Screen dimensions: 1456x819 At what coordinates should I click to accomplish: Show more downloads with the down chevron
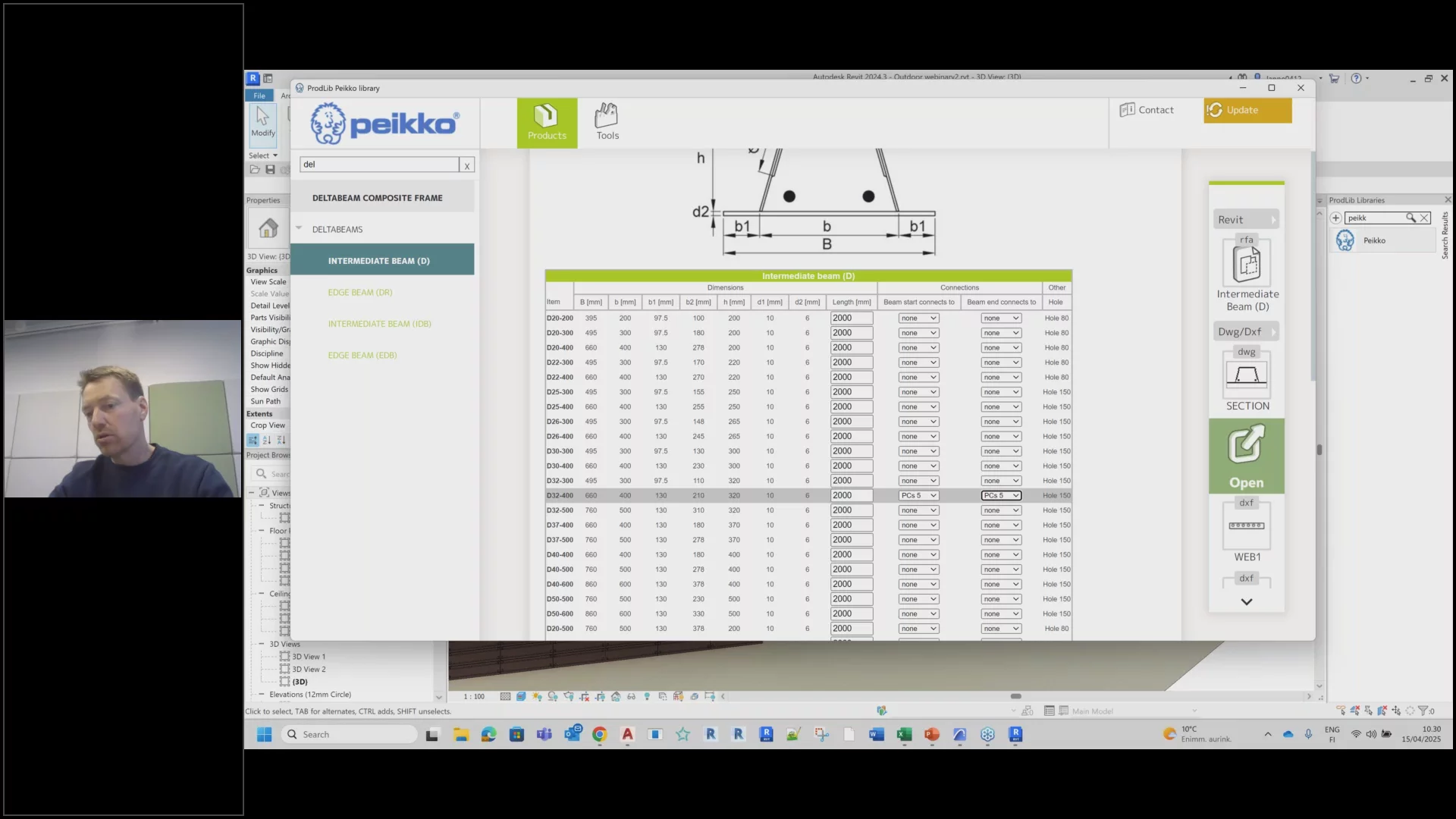click(1247, 601)
